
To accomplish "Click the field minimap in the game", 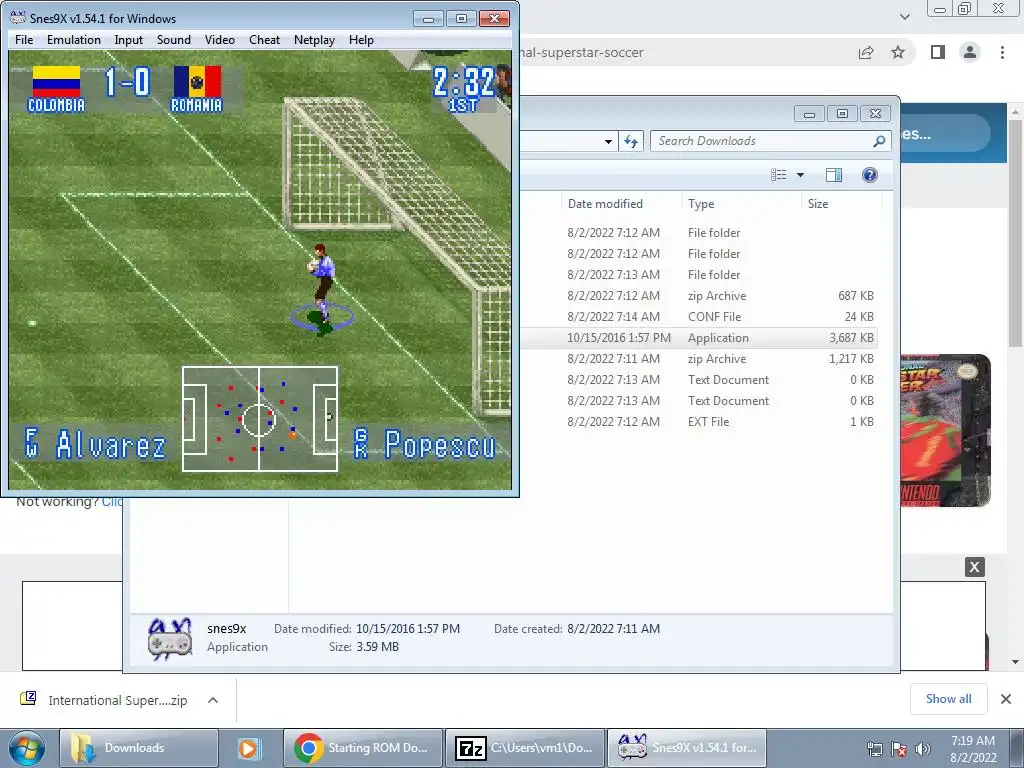I will tap(260, 419).
